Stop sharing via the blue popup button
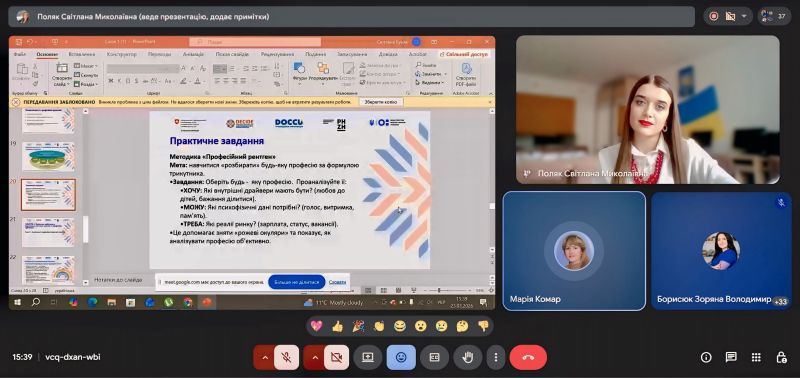This screenshot has width=800, height=378. click(296, 282)
